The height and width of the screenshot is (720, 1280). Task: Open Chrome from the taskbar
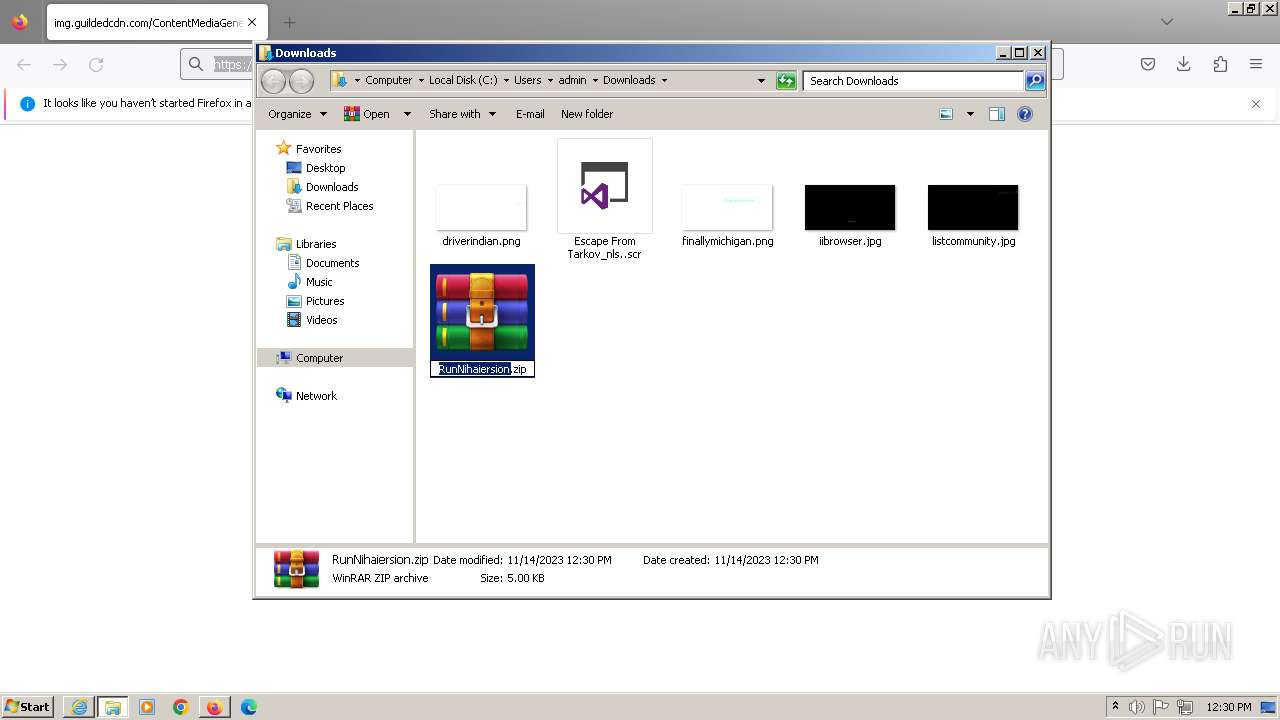coord(181,707)
